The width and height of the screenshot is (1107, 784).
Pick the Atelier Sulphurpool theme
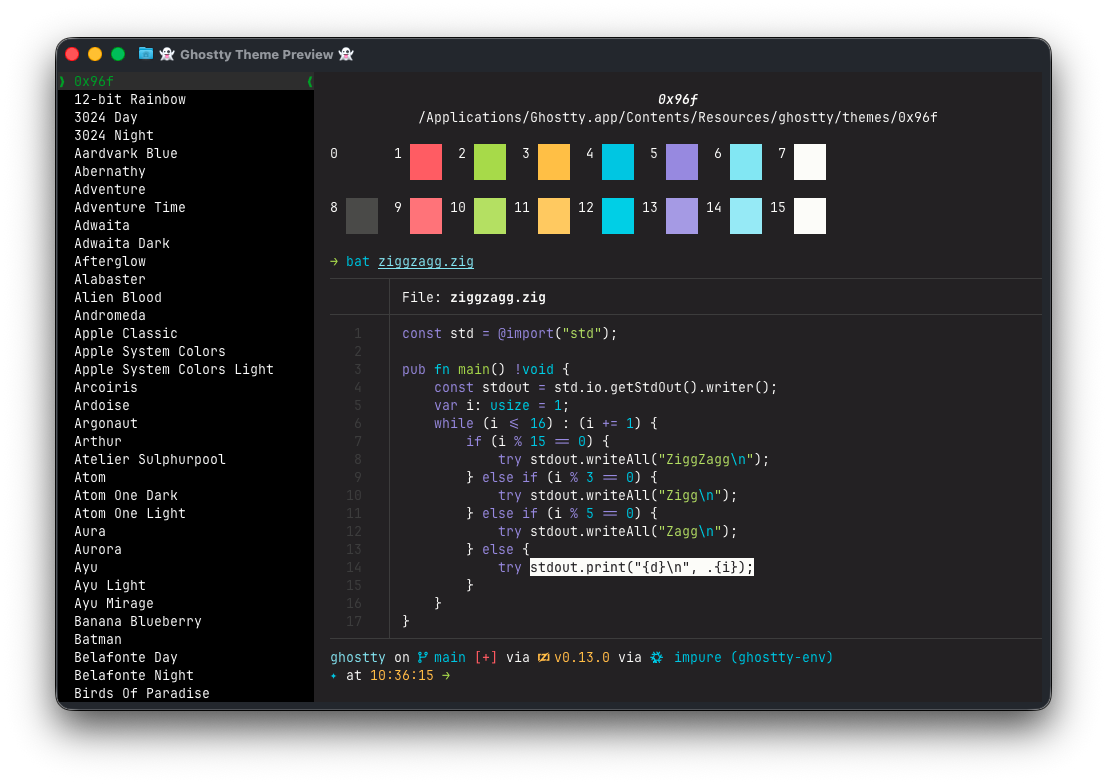tap(150, 460)
